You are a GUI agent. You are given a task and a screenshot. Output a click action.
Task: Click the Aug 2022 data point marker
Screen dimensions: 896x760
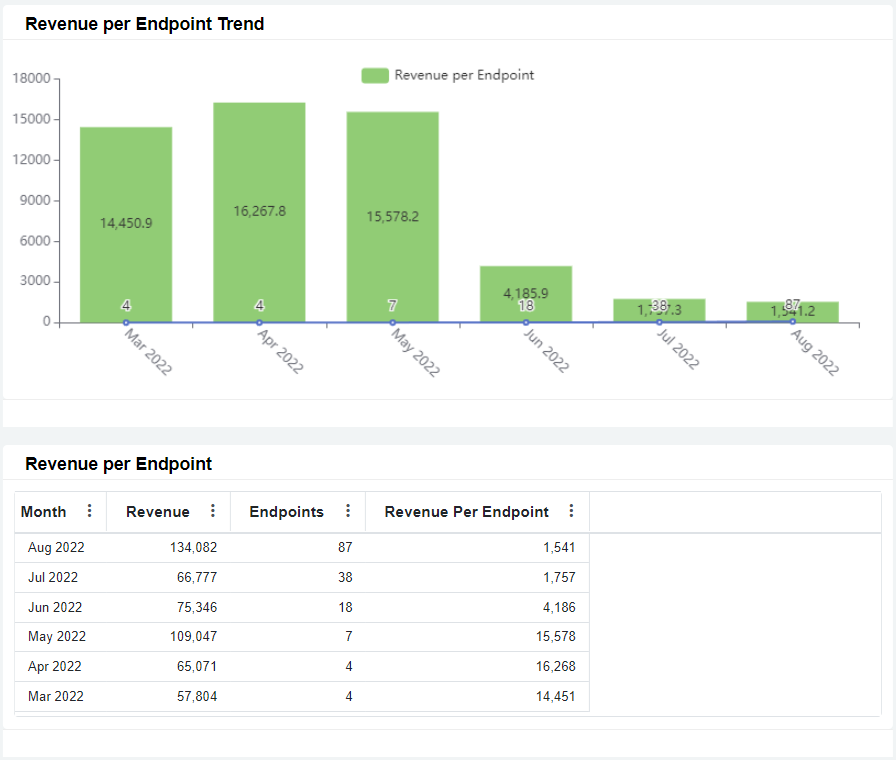[x=793, y=322]
